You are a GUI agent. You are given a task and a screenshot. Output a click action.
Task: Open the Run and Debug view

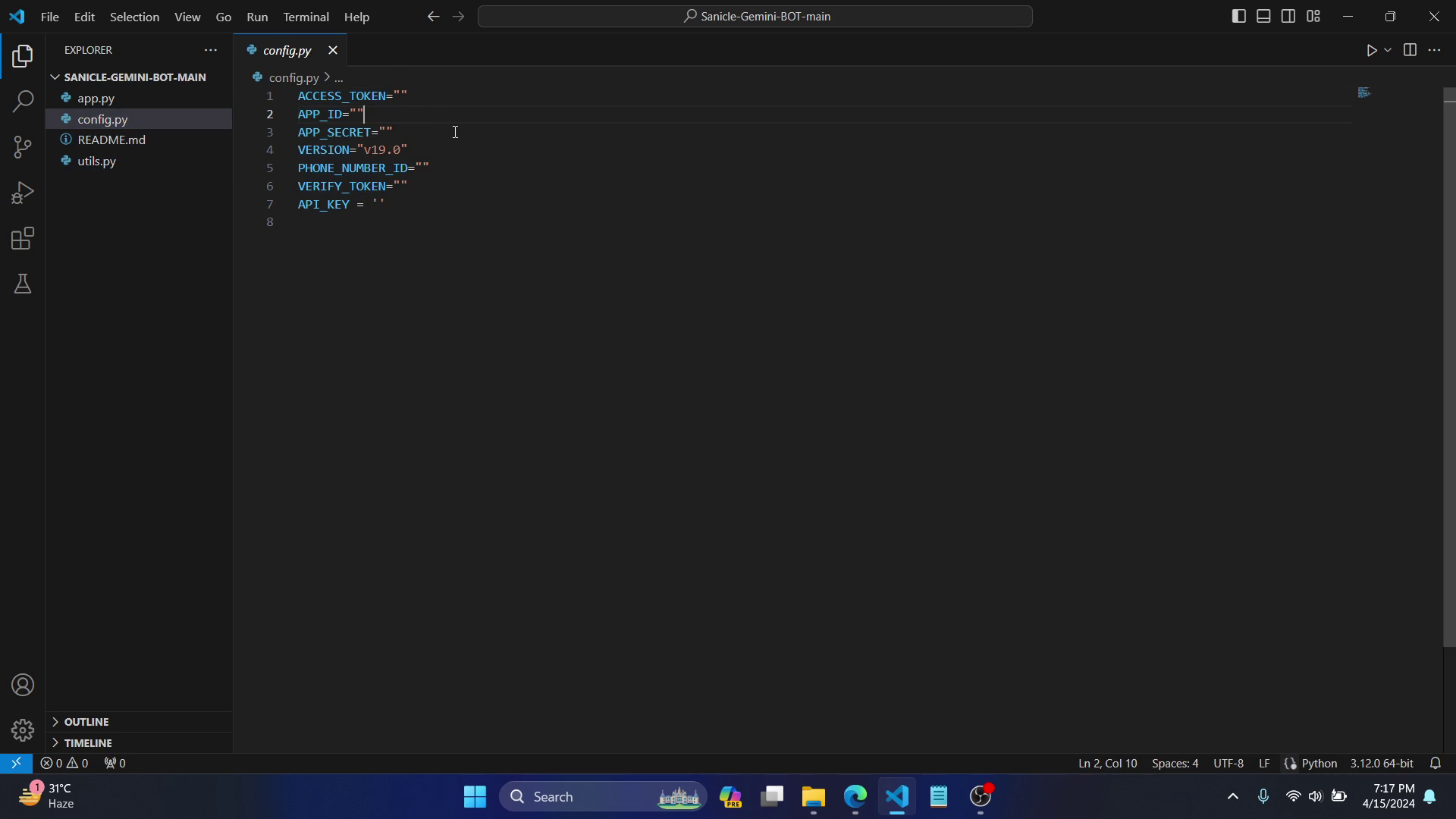point(23,193)
